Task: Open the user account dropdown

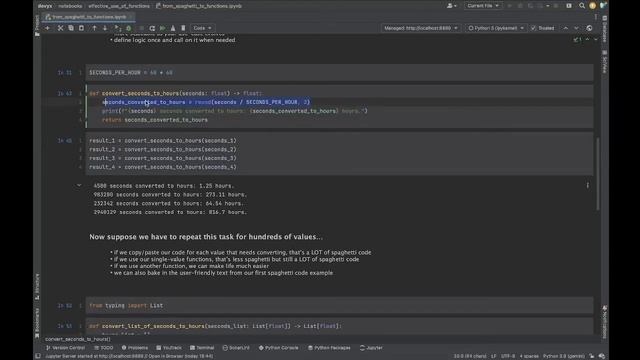Action: coord(451,6)
